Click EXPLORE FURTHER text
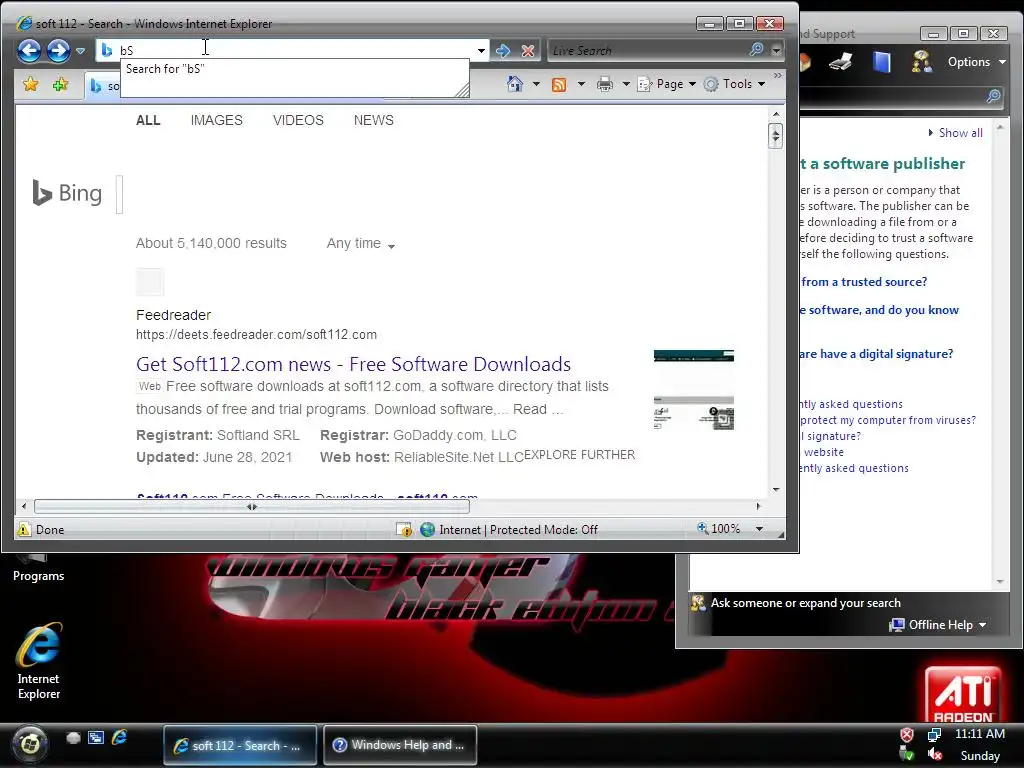Viewport: 1024px width, 768px height. tap(579, 455)
